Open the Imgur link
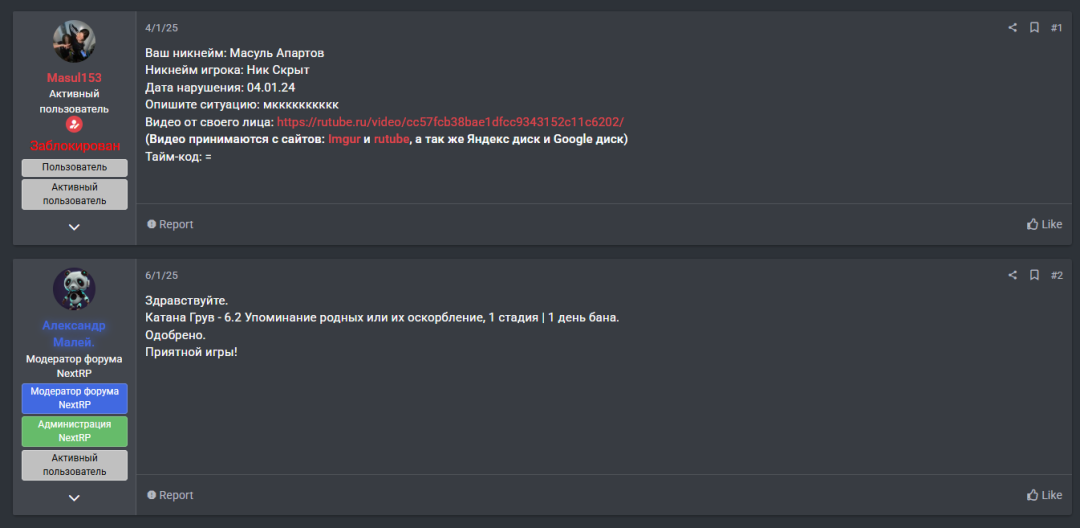 344,140
